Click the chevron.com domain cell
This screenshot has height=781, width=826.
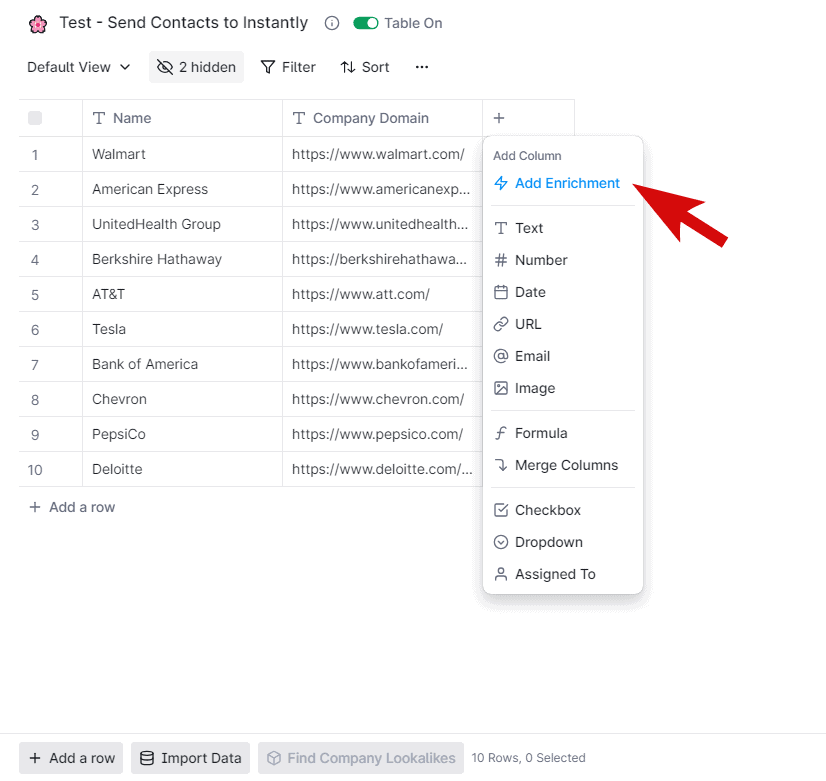click(382, 400)
